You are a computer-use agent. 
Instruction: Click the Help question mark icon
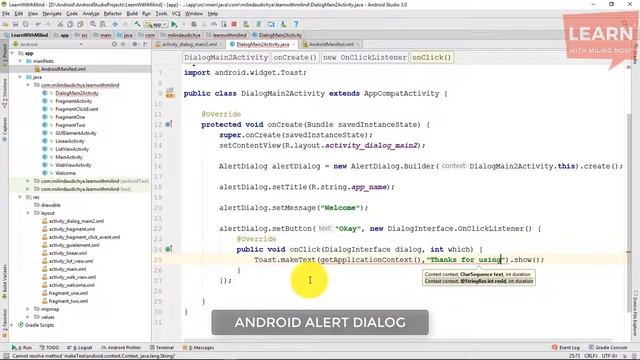pyautogui.click(x=296, y=24)
